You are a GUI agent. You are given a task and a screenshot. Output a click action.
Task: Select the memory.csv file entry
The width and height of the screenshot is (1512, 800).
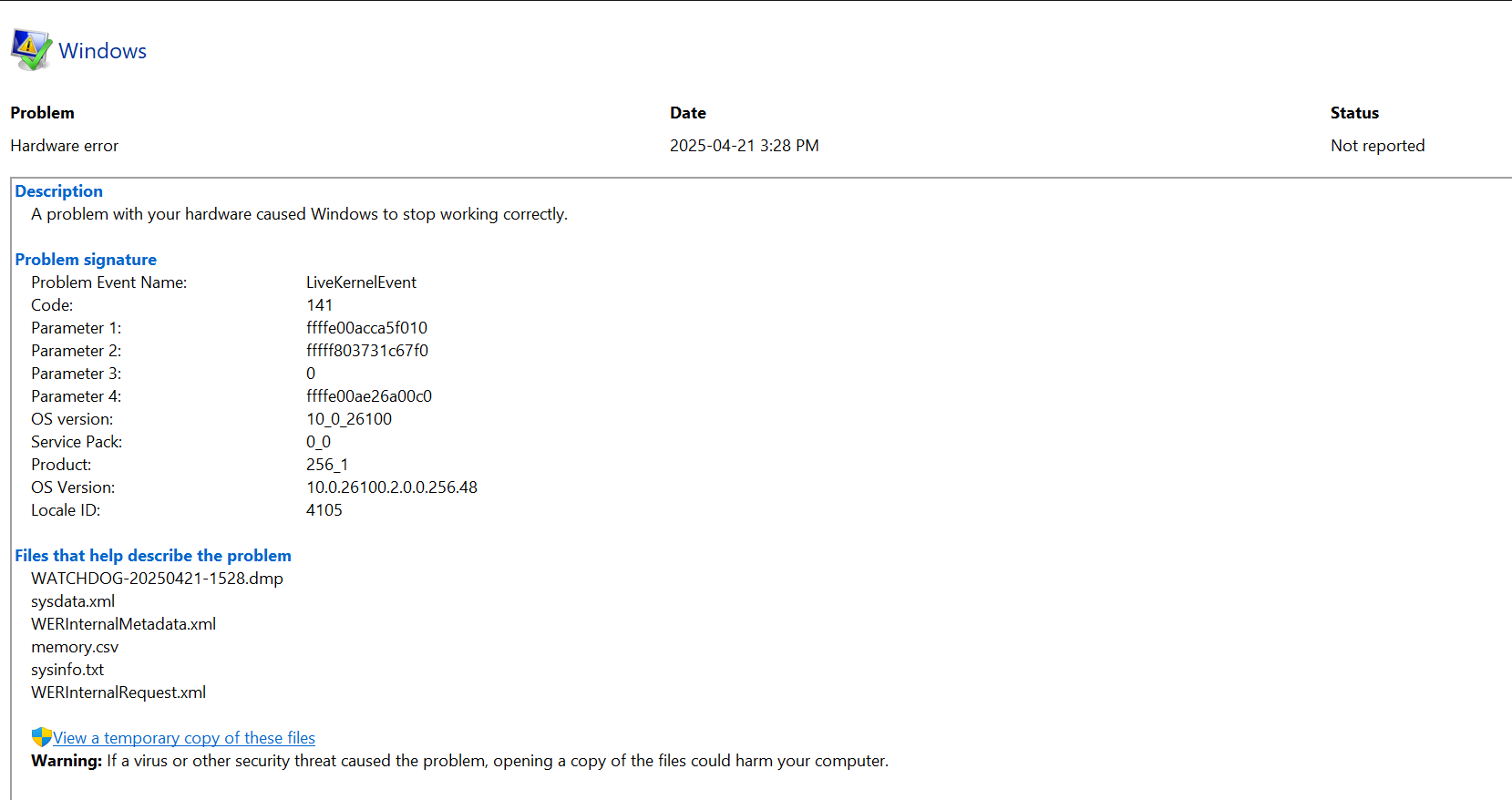[x=75, y=647]
